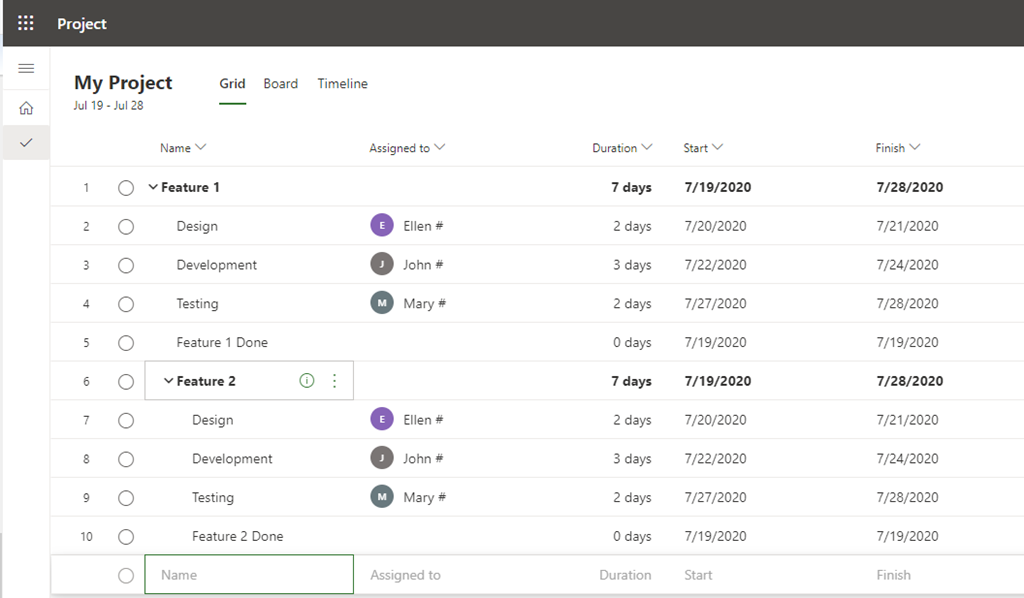Collapse the Feature 1 summary task
The height and width of the screenshot is (598, 1024).
click(153, 188)
